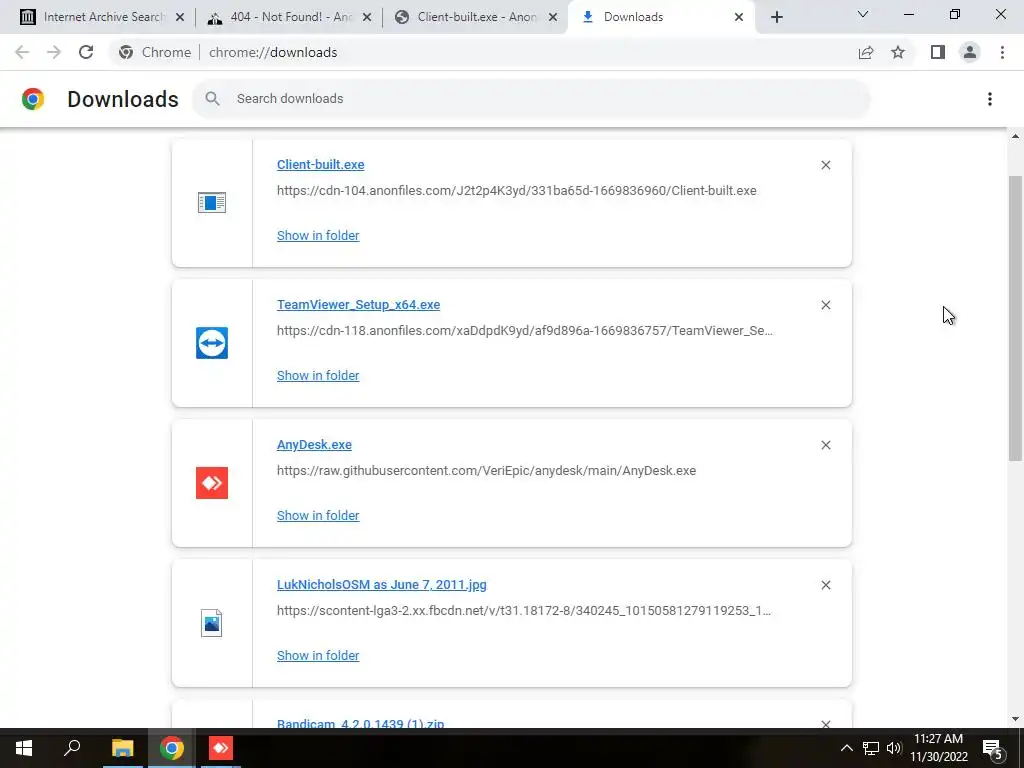Click the red AnyDesk file icon

(x=212, y=483)
